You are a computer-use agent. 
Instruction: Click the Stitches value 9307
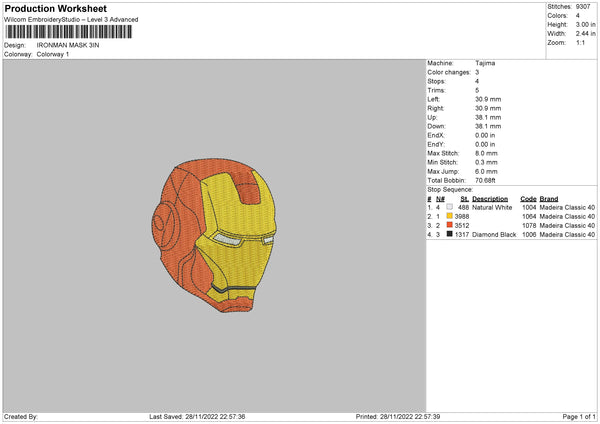583,7
